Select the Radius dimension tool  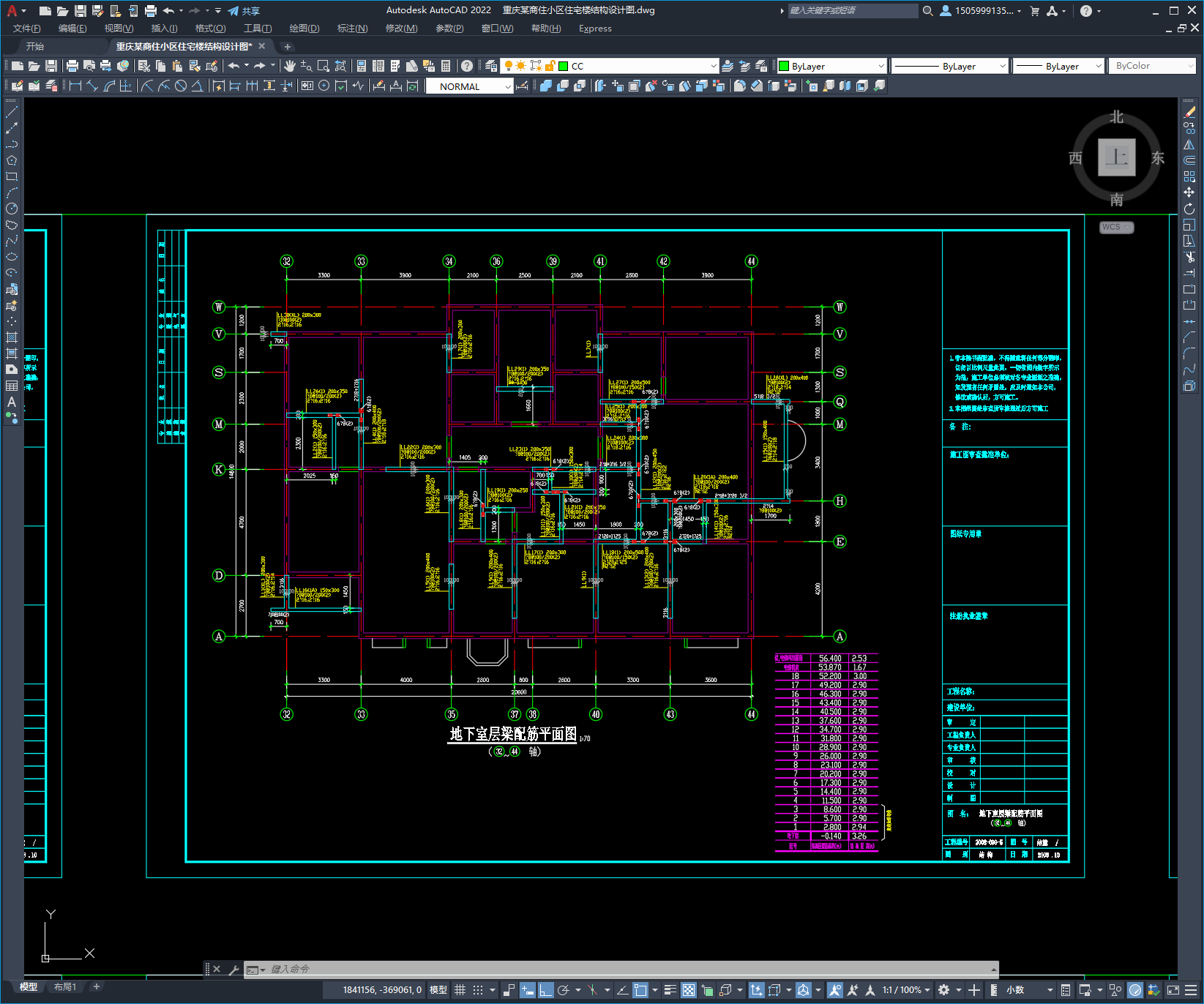(x=147, y=86)
